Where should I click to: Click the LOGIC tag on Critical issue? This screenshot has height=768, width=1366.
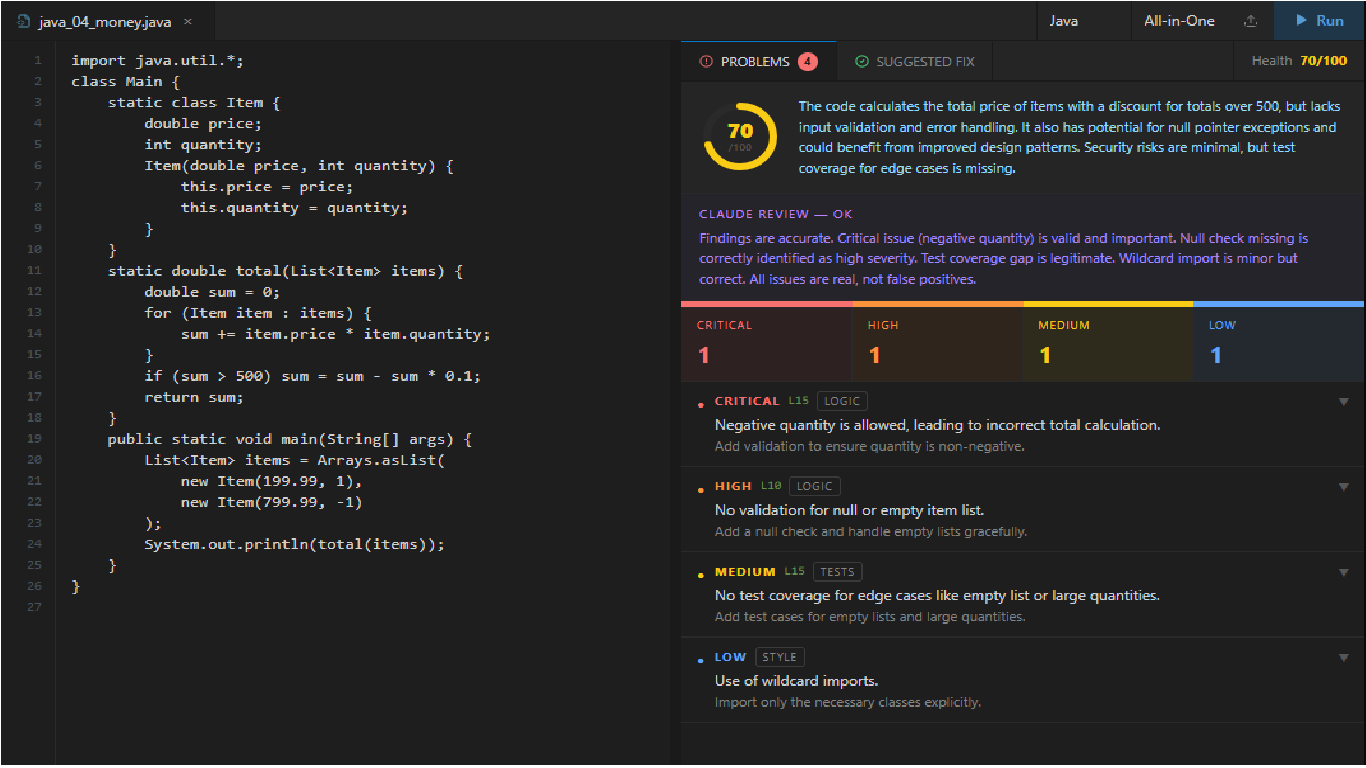point(842,401)
